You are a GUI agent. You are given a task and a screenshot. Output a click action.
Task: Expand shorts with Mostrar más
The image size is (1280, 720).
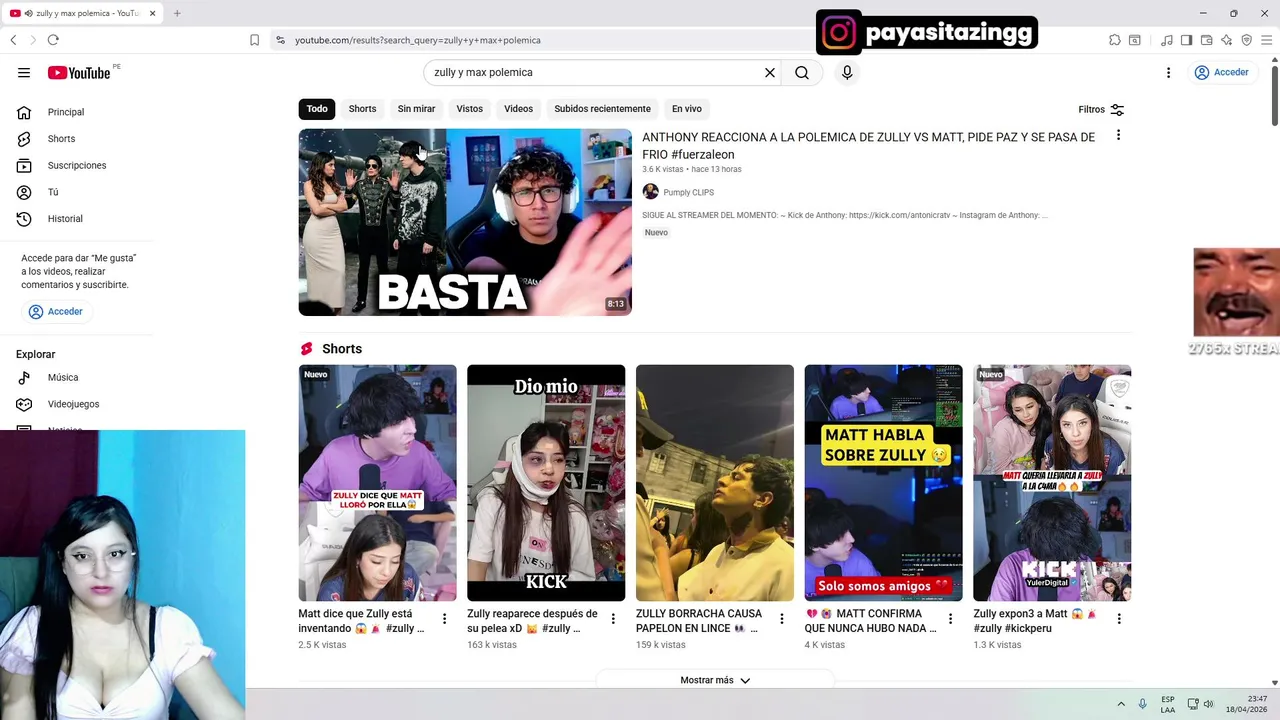pyautogui.click(x=715, y=680)
